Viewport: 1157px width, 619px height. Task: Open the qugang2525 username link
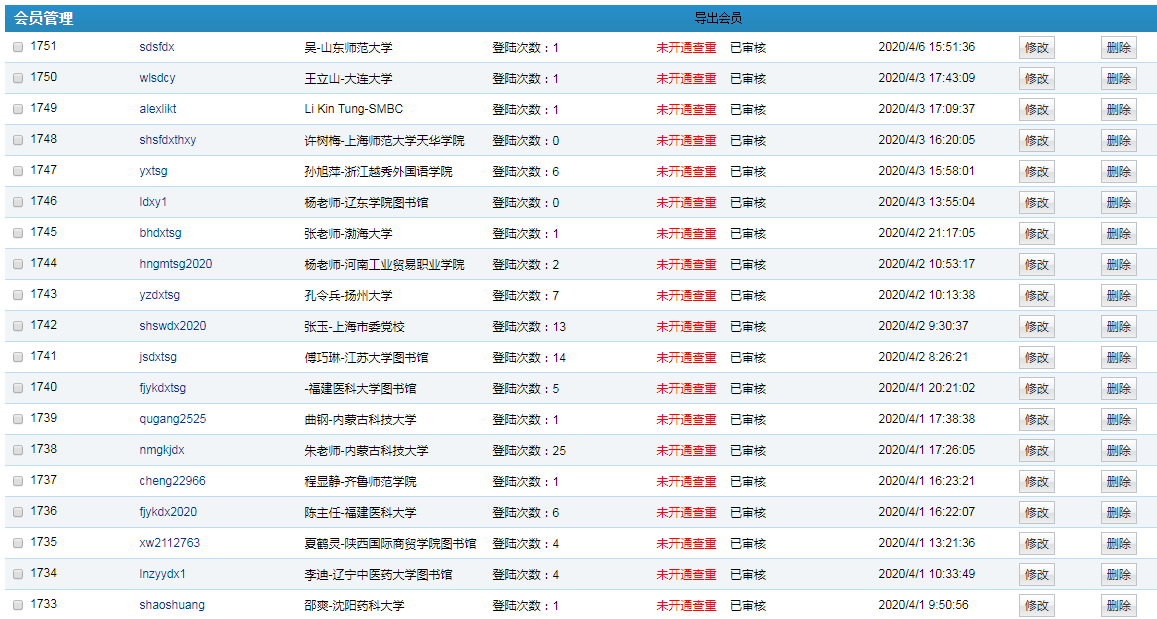(x=173, y=419)
